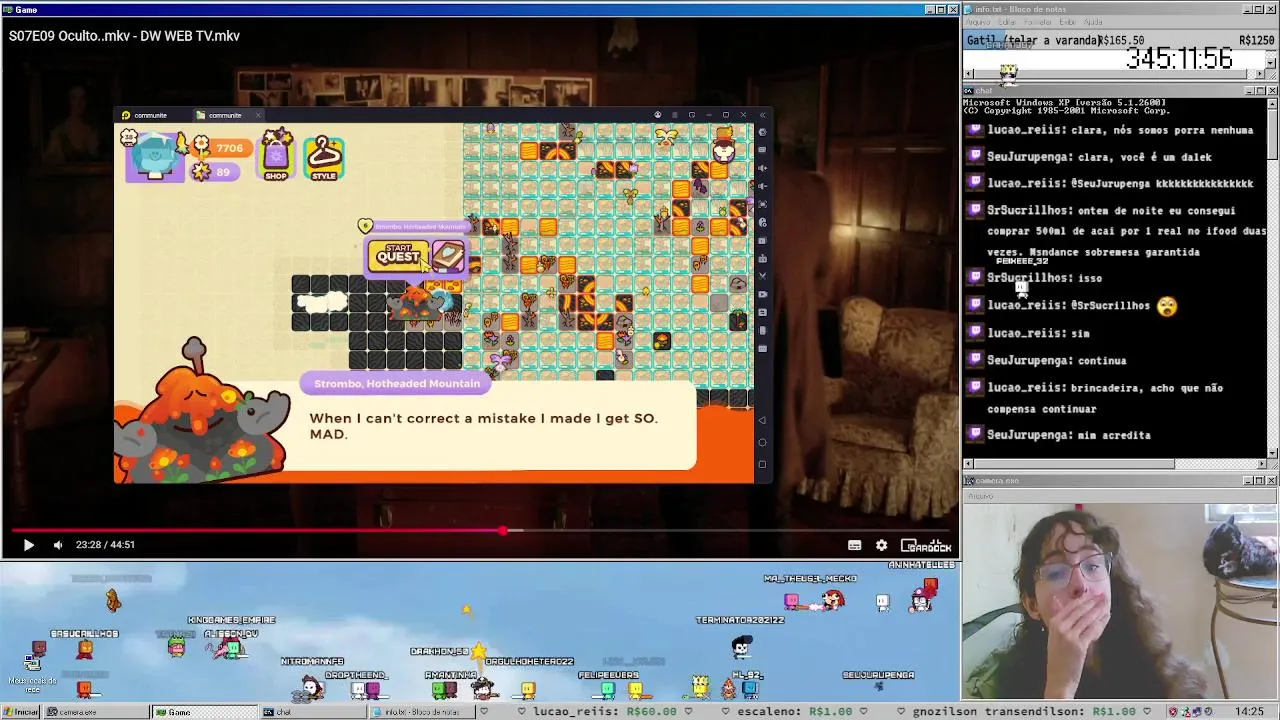
Task: Click the player avatar profile icon
Action: [155, 157]
